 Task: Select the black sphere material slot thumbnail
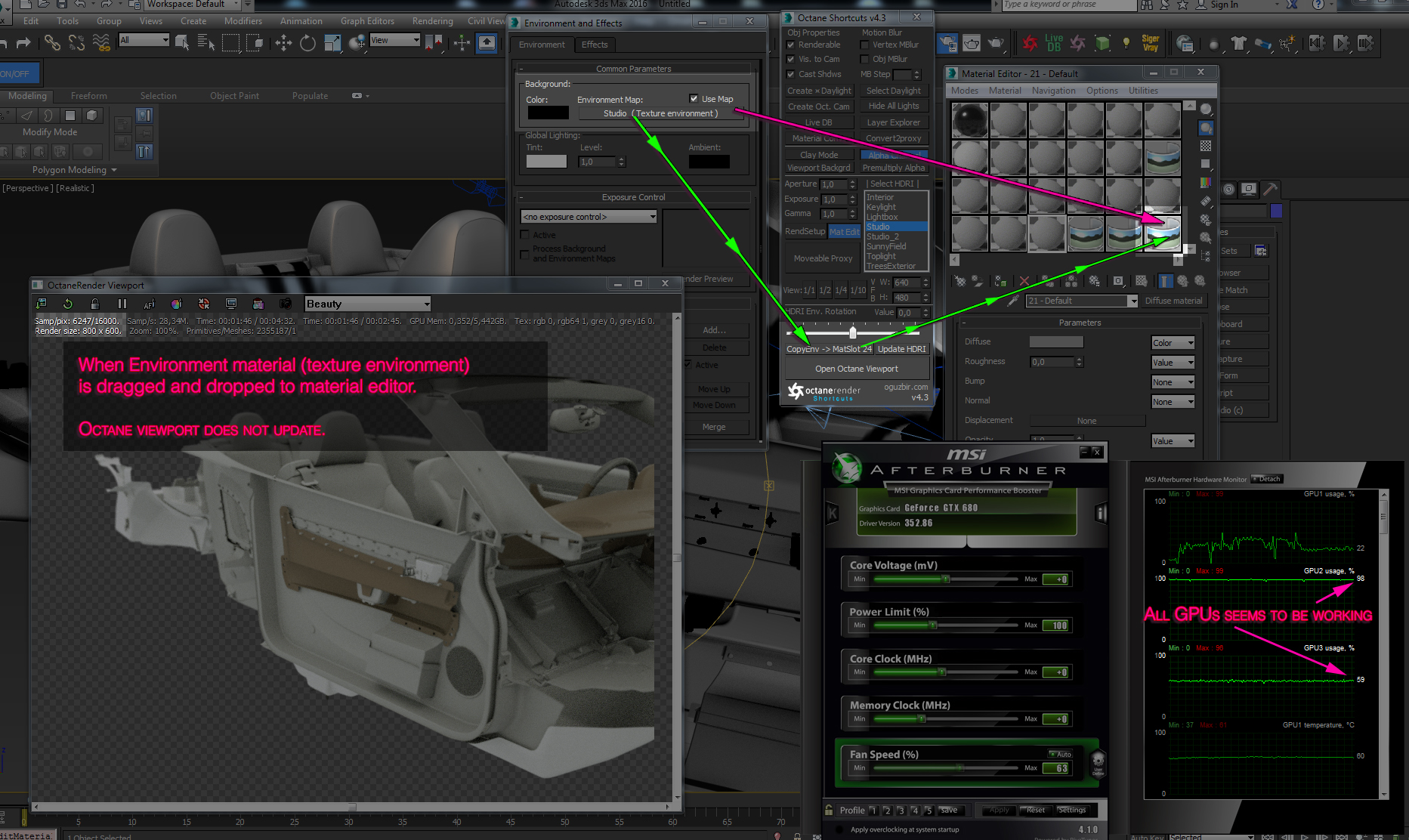pyautogui.click(x=970, y=120)
